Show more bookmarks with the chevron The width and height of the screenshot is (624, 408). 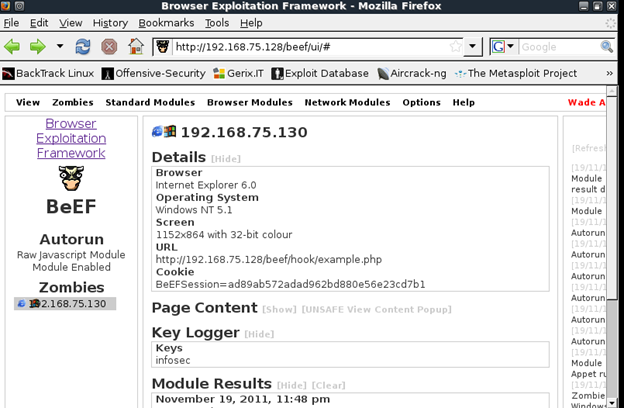coord(609,73)
